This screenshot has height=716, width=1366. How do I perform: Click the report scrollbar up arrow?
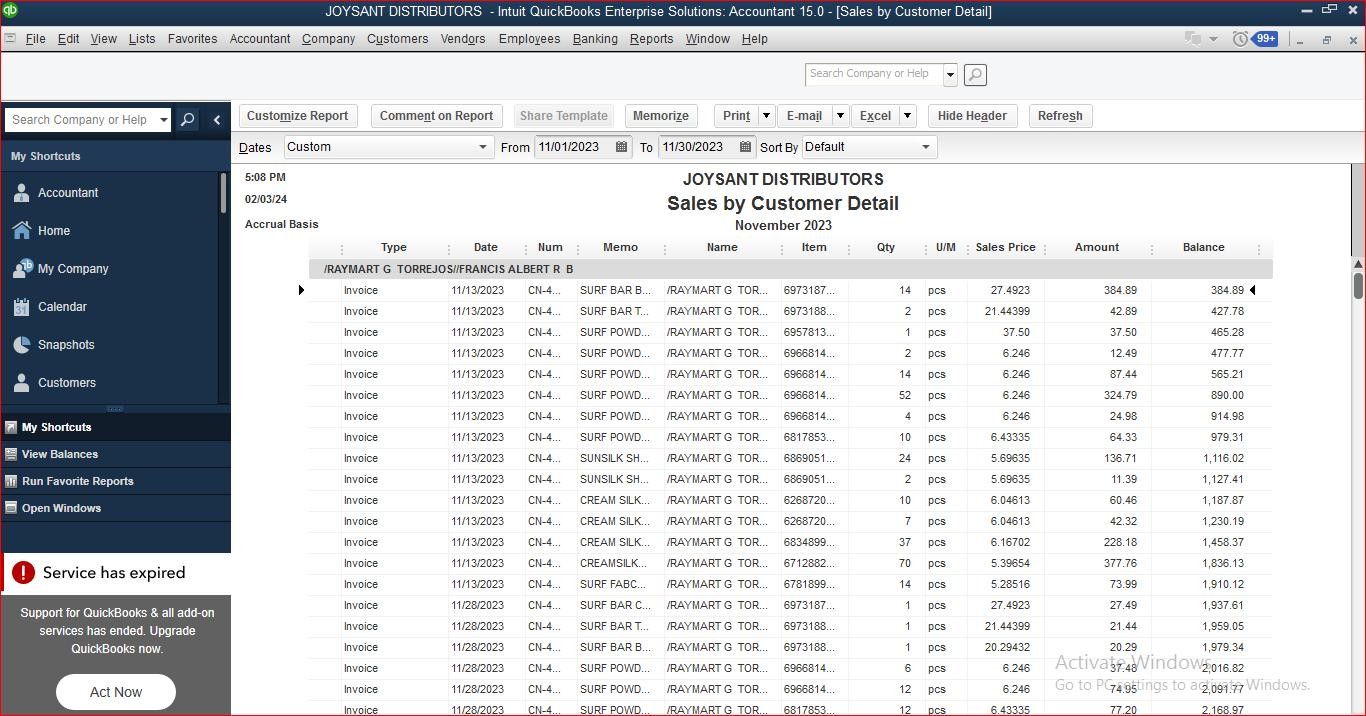(1358, 263)
